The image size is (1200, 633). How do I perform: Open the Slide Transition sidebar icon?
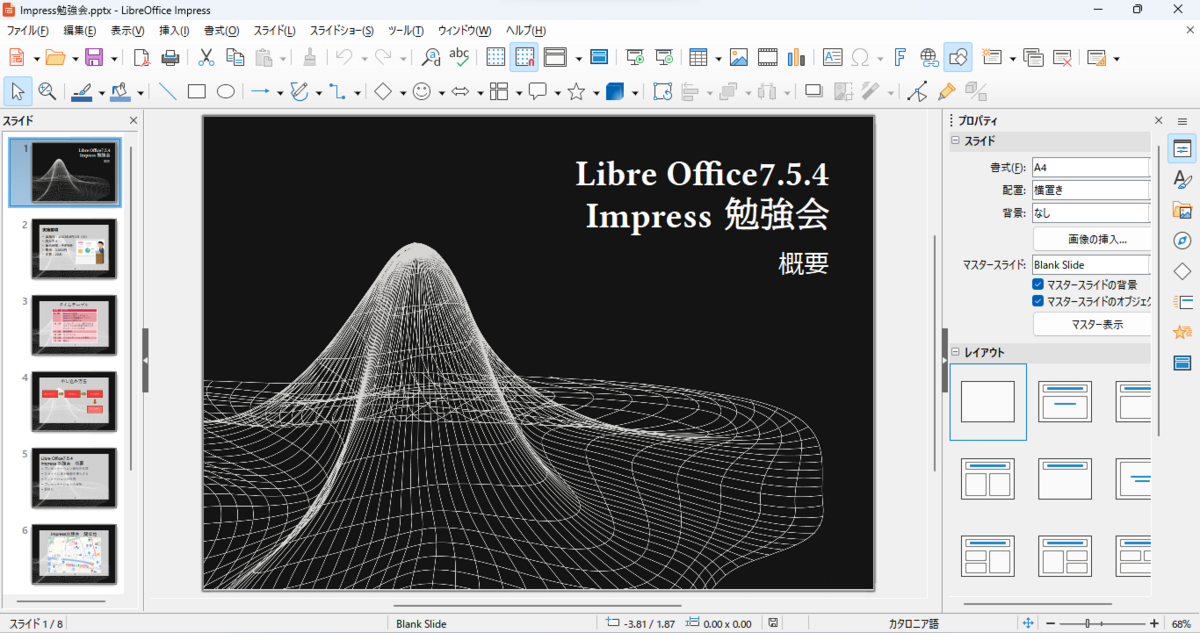tap(1182, 302)
